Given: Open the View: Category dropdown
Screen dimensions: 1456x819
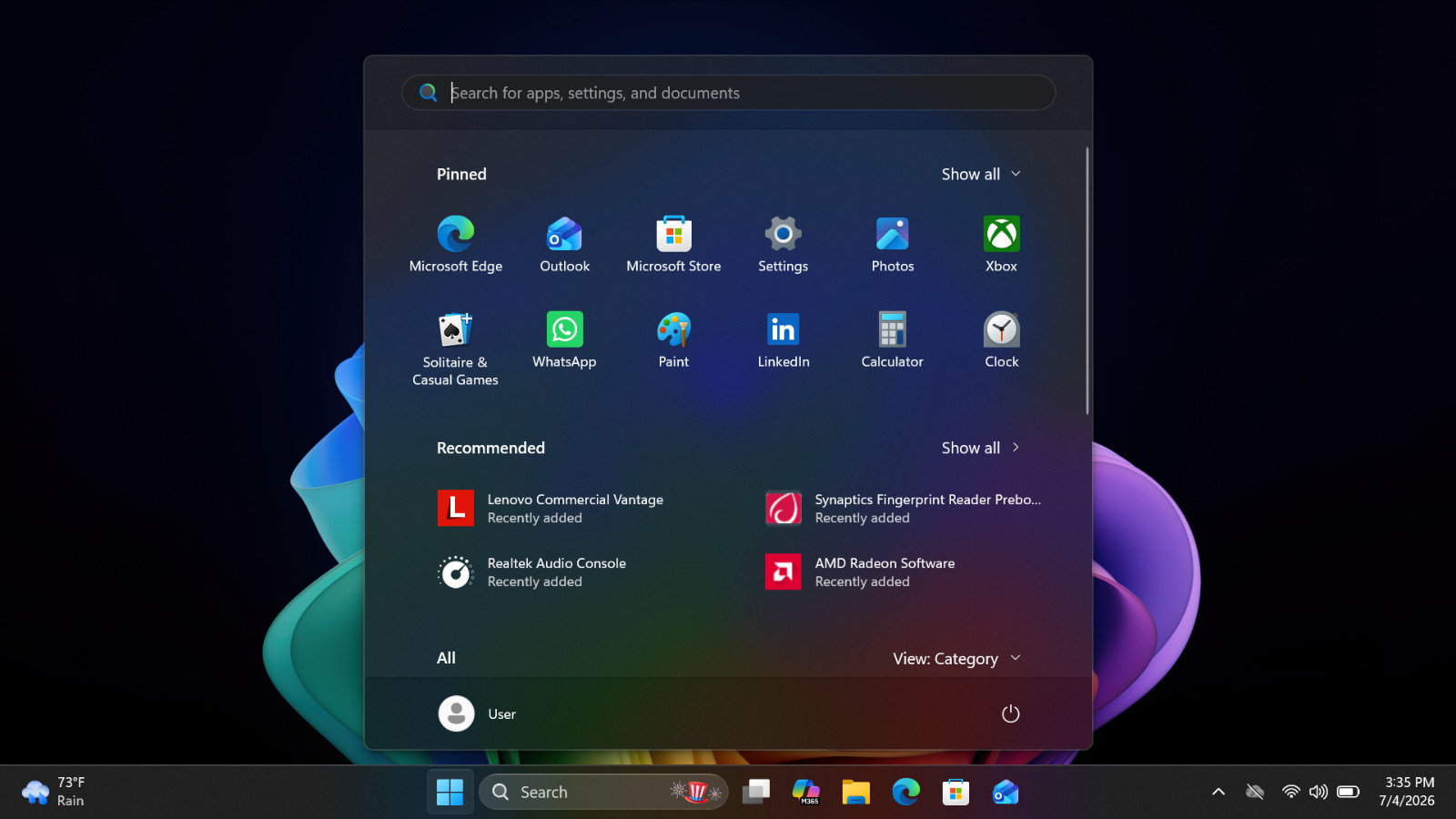Looking at the screenshot, I should click(956, 659).
